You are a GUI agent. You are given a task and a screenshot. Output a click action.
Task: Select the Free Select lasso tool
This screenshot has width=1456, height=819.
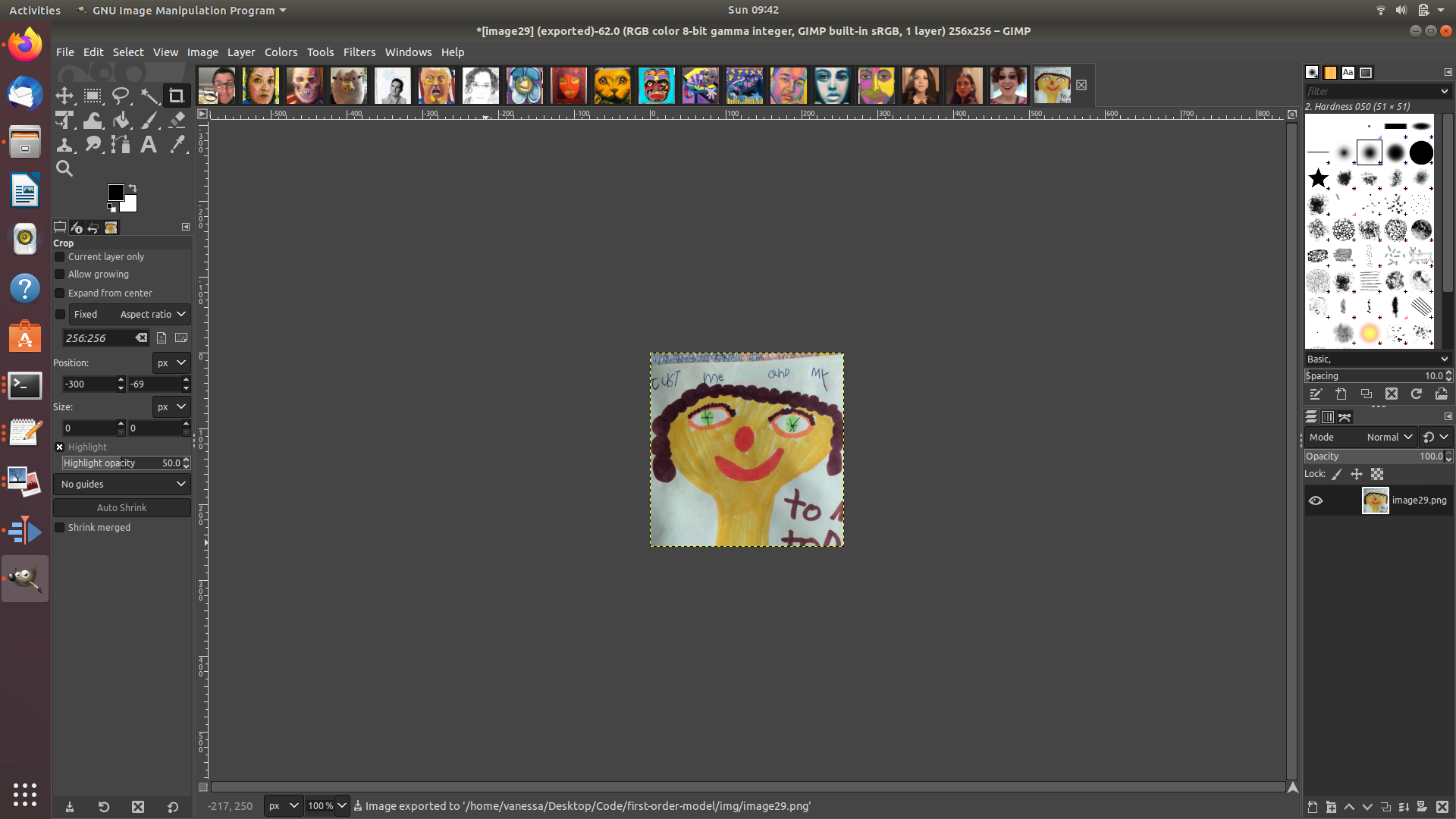(121, 96)
